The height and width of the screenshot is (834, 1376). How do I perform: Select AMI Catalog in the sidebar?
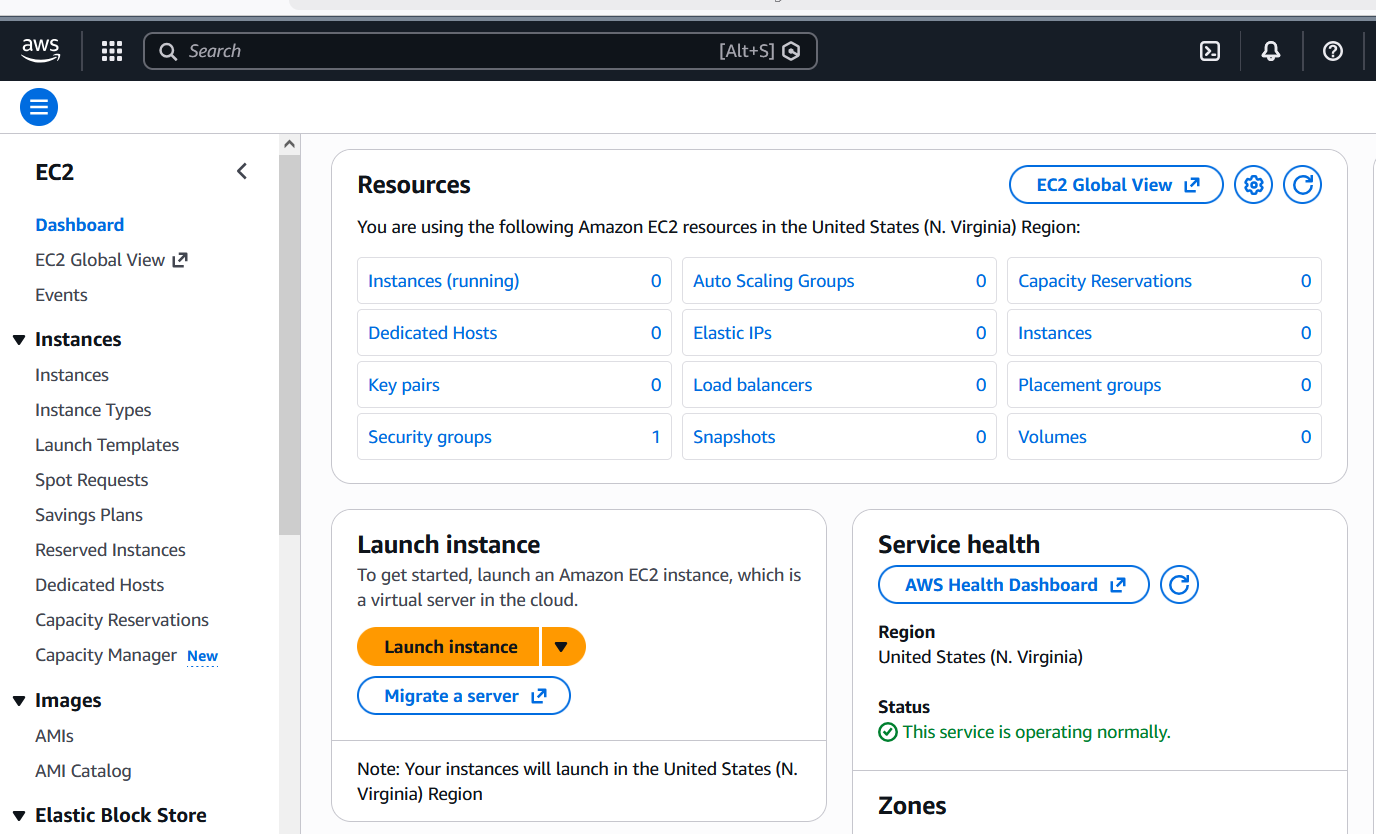[x=83, y=770]
